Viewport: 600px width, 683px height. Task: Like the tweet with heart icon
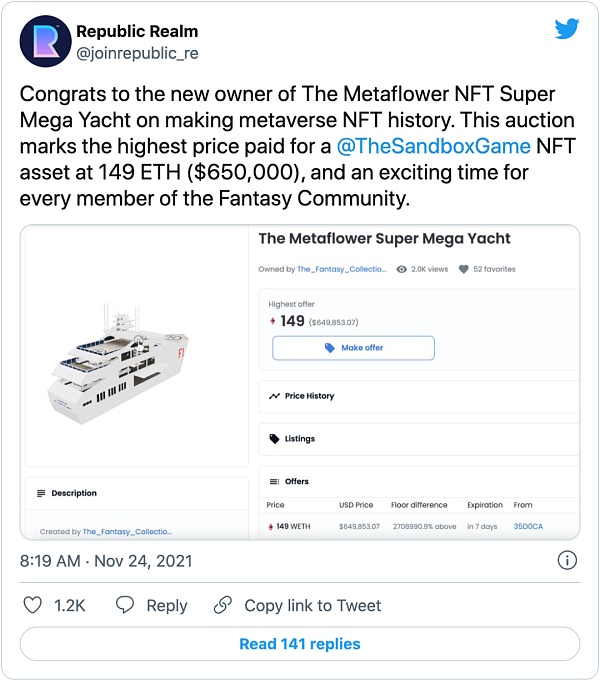32,605
